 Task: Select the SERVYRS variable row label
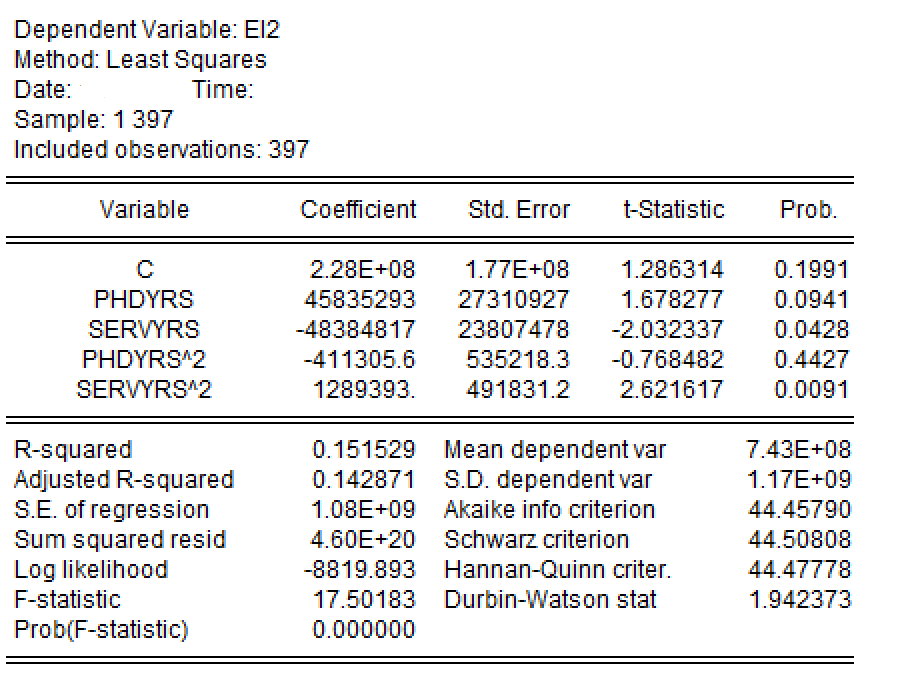pyautogui.click(x=144, y=329)
